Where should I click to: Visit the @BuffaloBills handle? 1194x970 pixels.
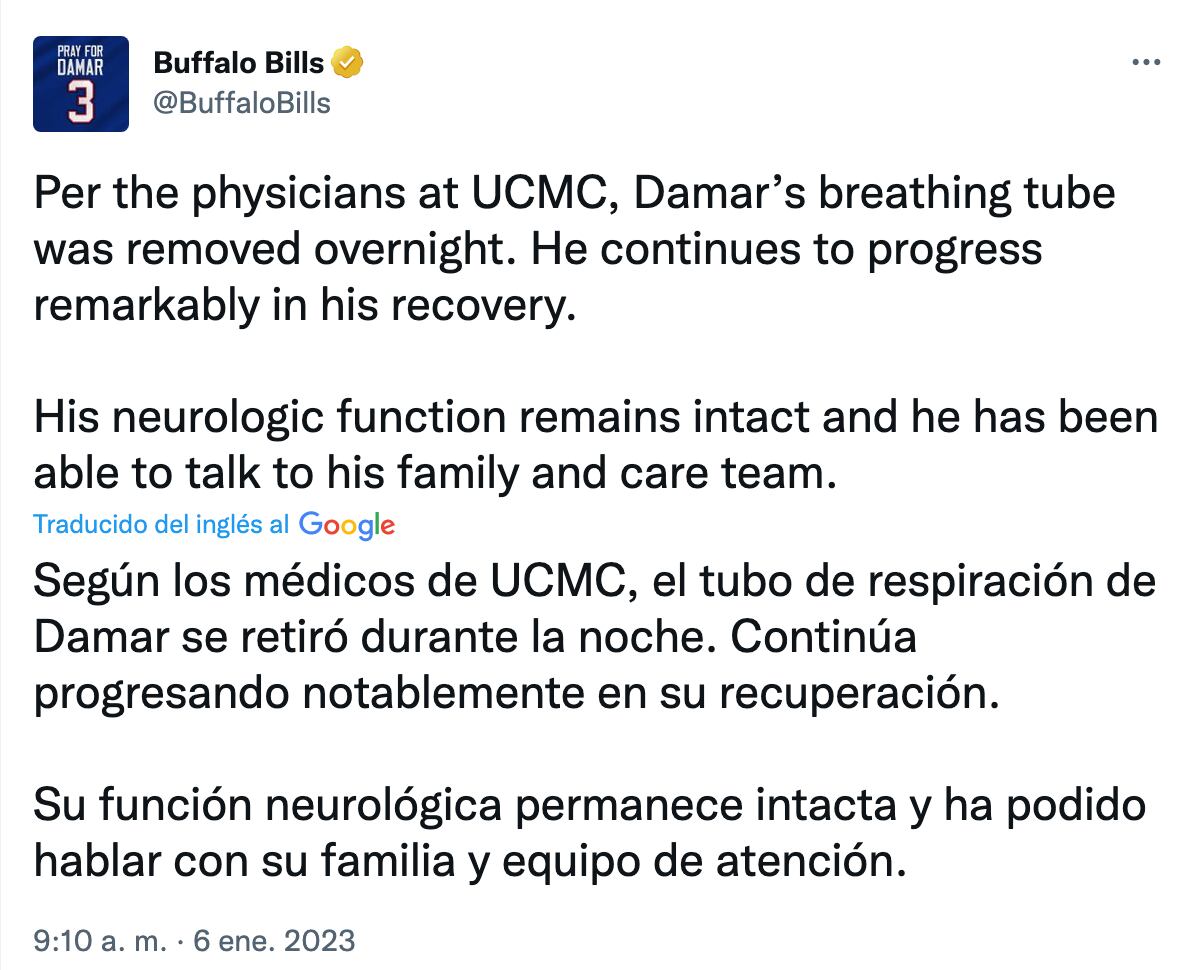click(241, 102)
